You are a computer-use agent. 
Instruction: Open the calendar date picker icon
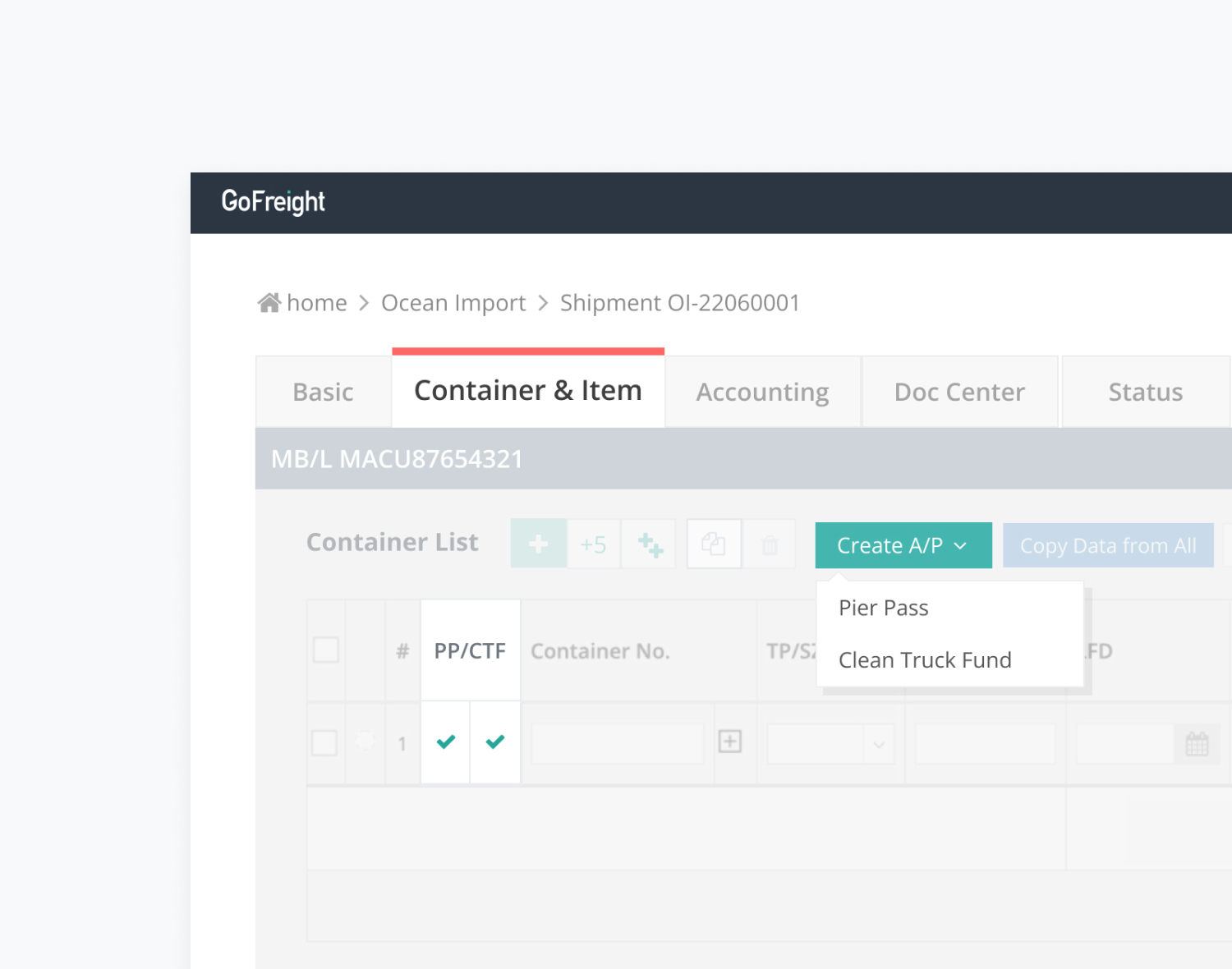point(1197,744)
